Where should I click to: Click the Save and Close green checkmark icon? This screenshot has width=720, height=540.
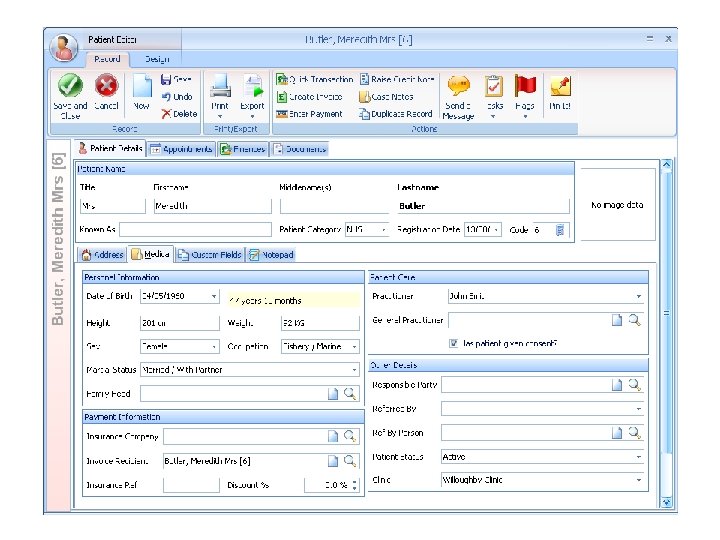coord(70,86)
